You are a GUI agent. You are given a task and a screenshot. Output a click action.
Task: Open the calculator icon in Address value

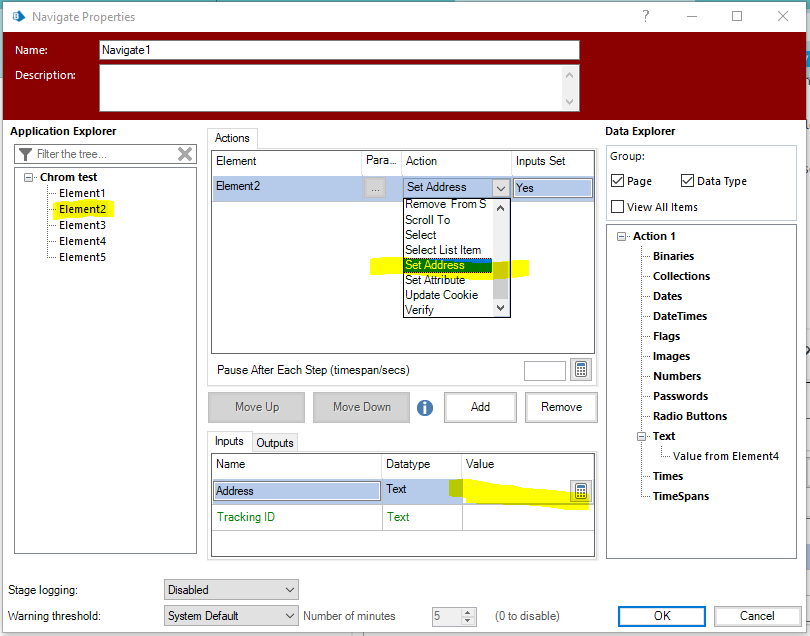580,491
